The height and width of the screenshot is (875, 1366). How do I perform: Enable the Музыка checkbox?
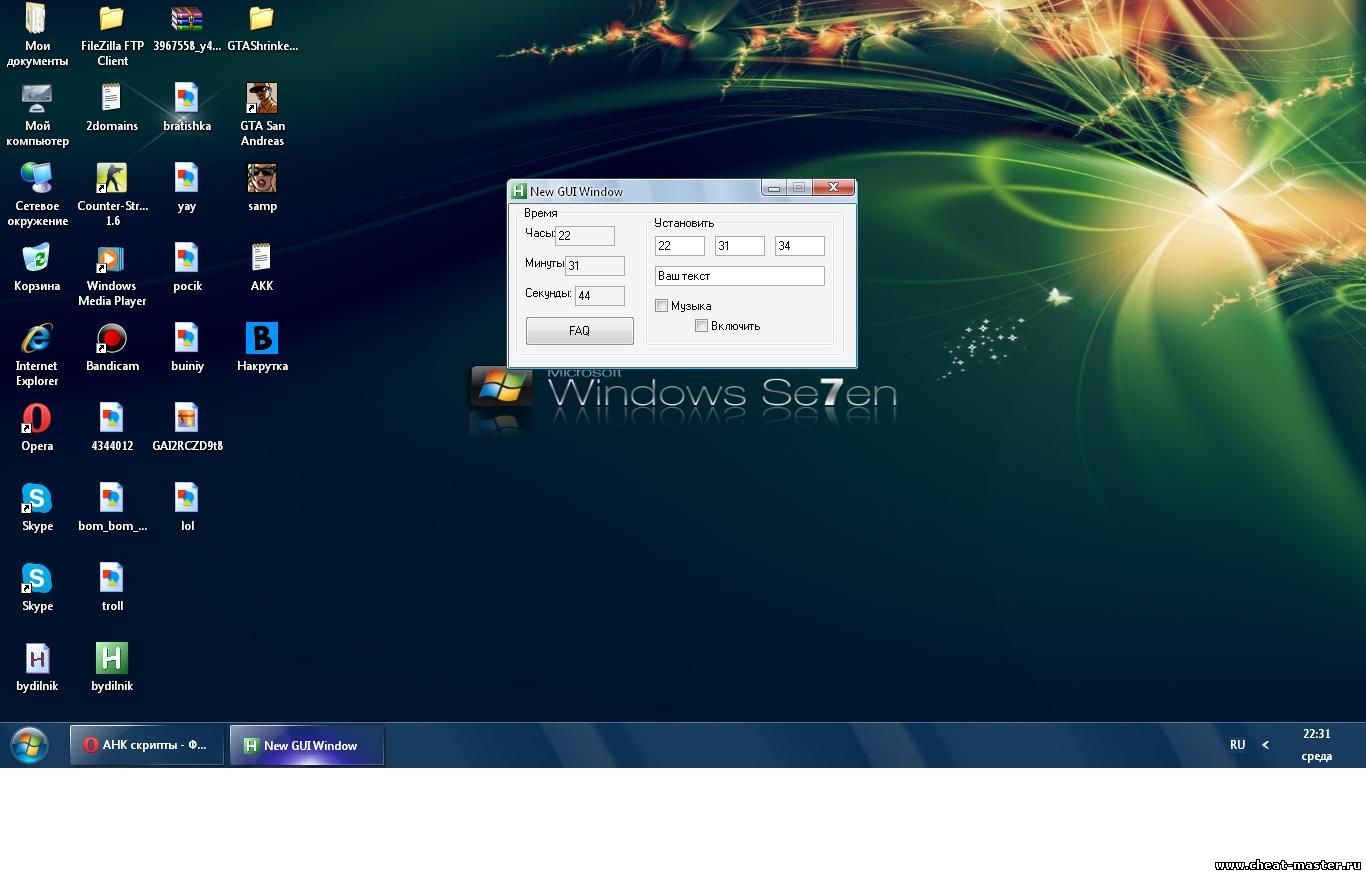662,306
